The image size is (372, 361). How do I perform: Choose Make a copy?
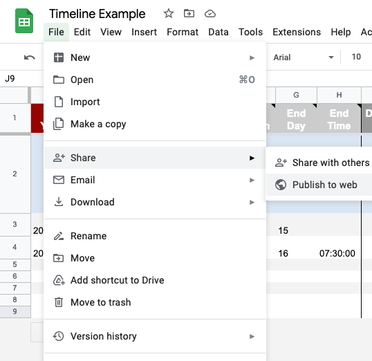coord(155,124)
